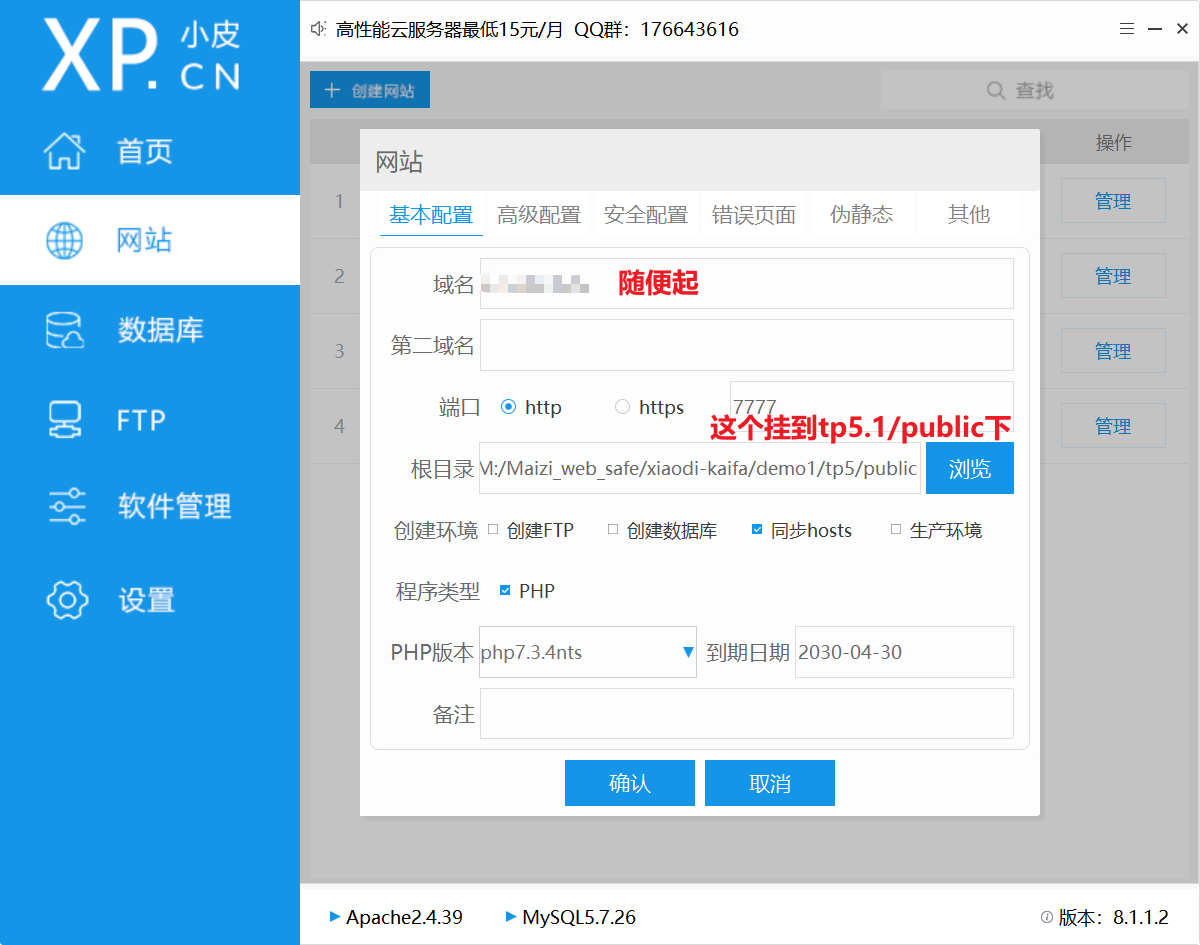Click the MySQL5.7.26 status text
The width and height of the screenshot is (1200, 945).
coord(579,917)
